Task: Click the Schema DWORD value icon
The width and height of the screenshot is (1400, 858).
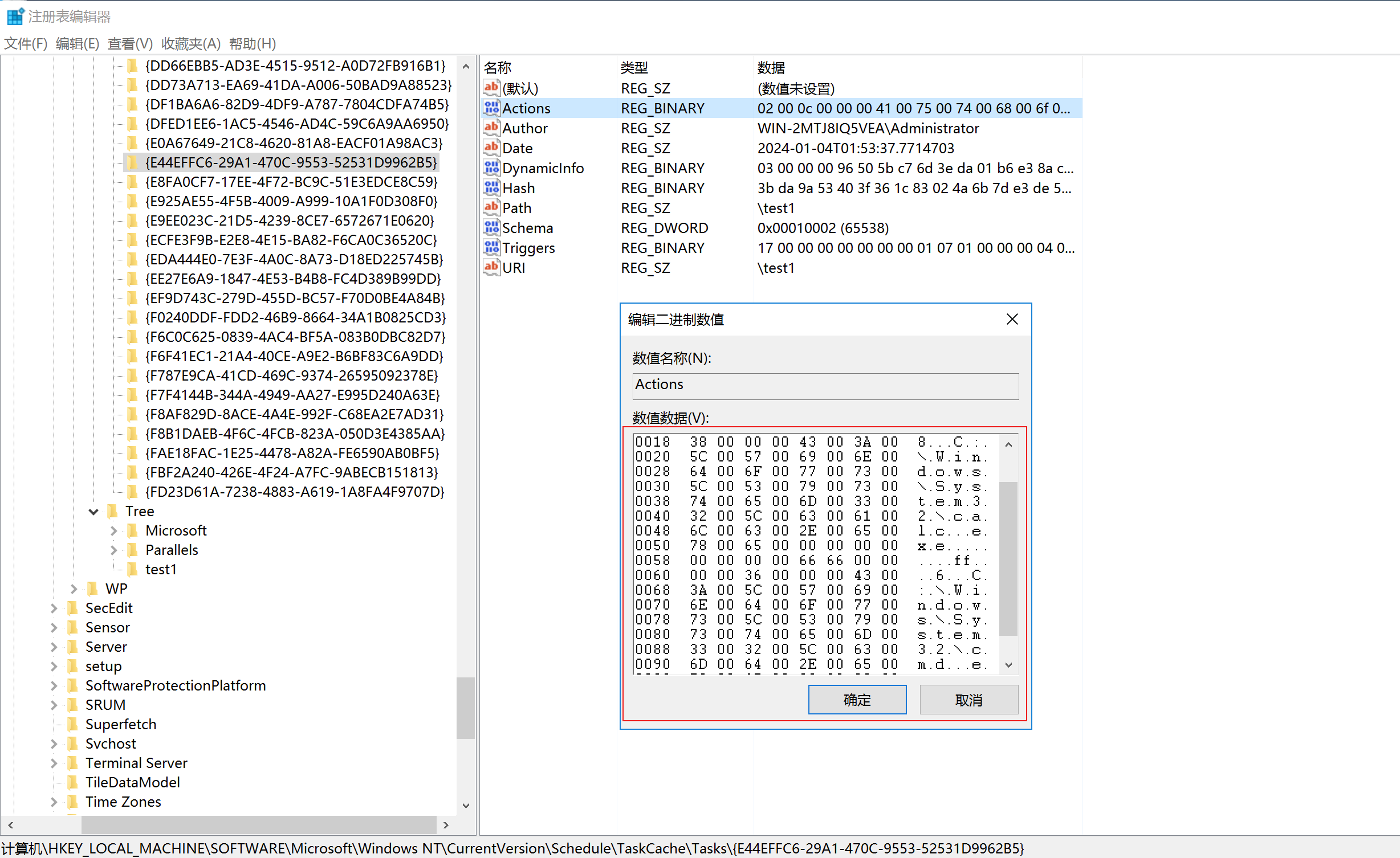Action: pos(491,228)
